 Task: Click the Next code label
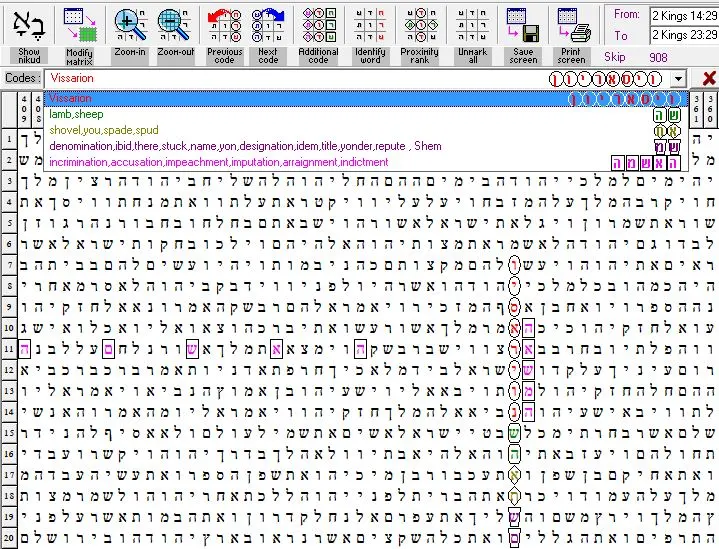point(268,56)
